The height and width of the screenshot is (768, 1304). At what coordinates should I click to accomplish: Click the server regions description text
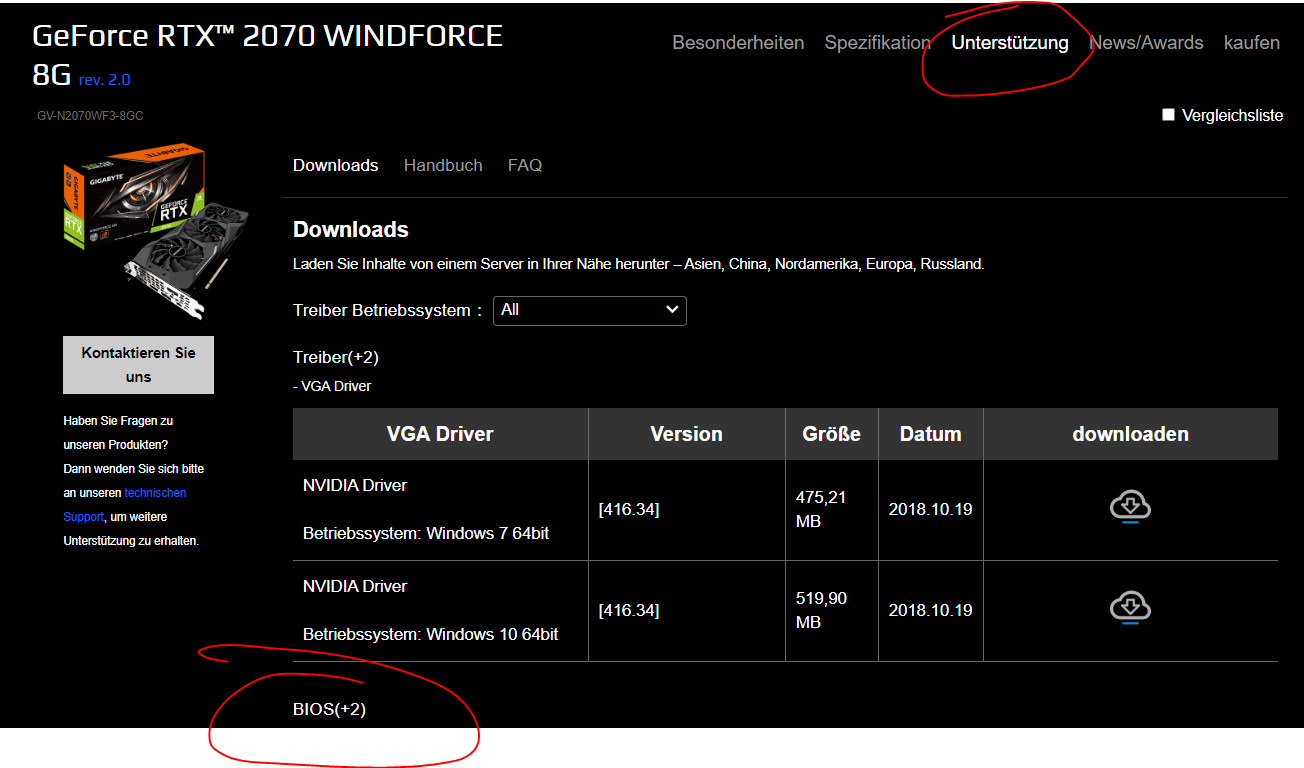[638, 265]
